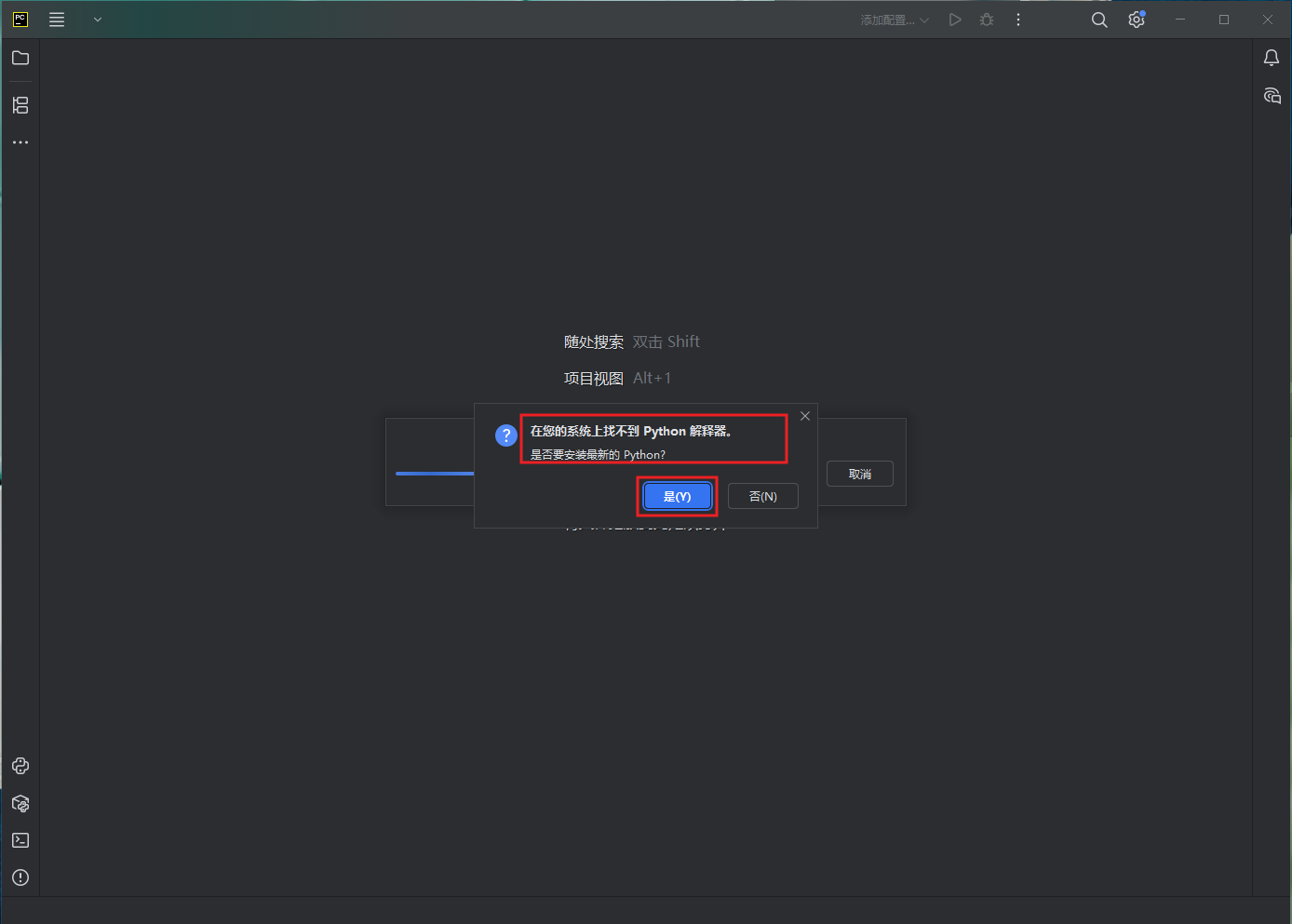Decline installation with 否(N) button

[x=762, y=497]
